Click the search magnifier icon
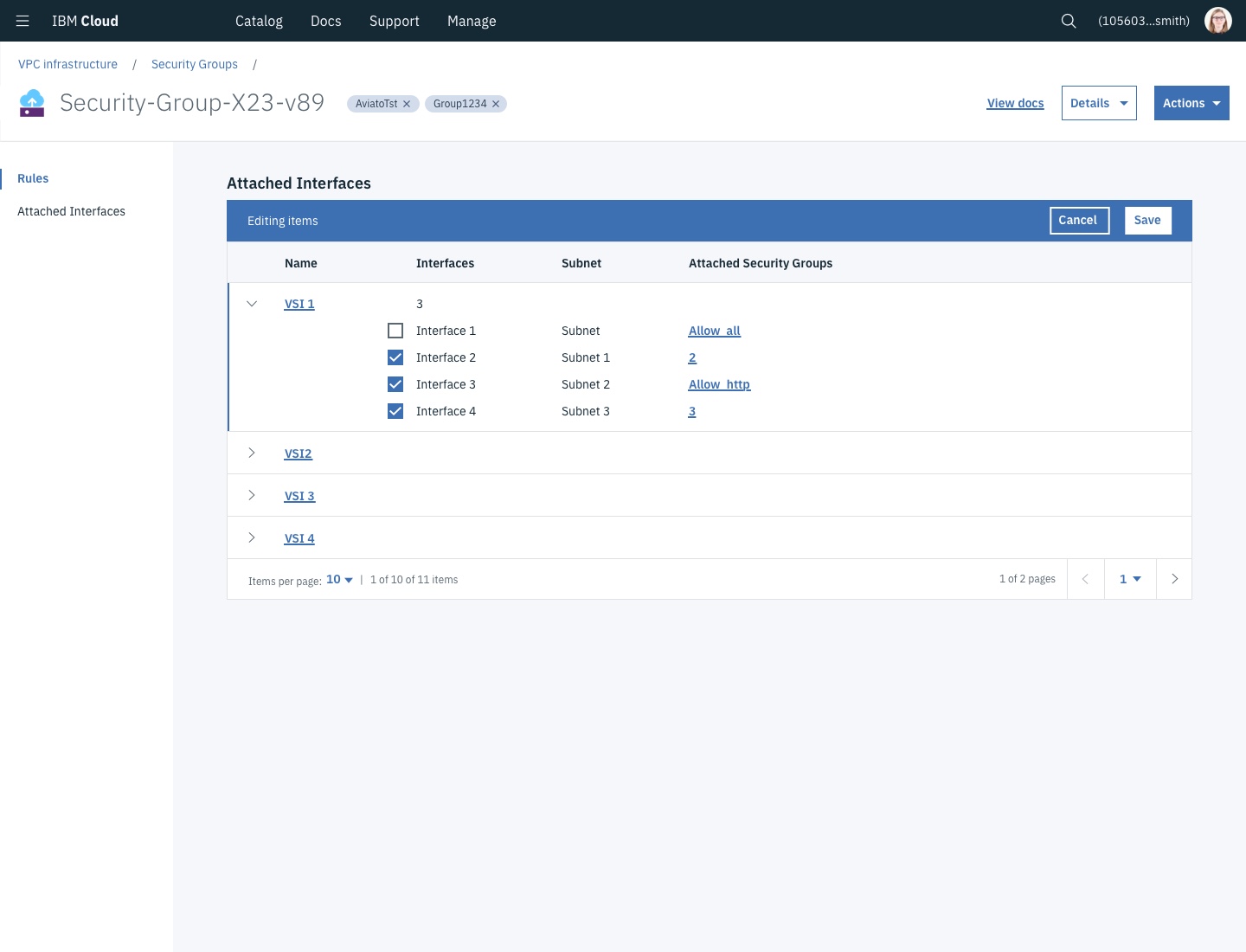 (1069, 21)
